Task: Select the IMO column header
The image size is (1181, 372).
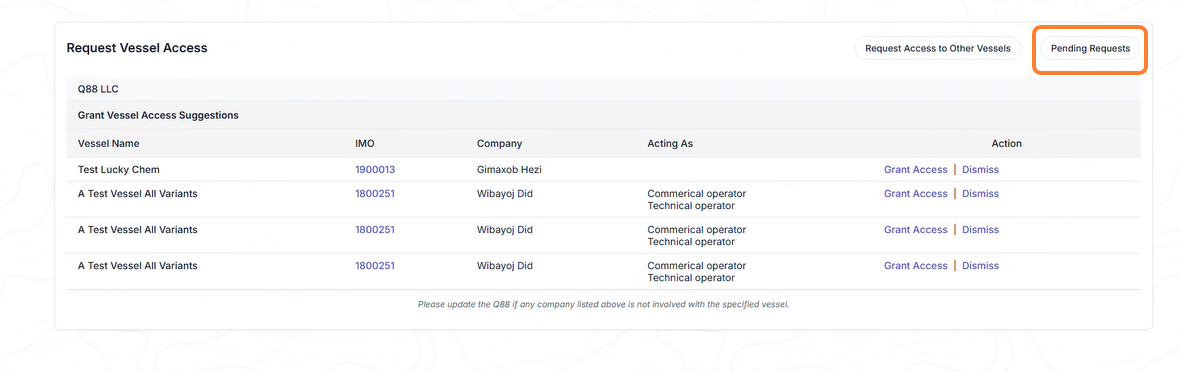Action: click(x=365, y=143)
